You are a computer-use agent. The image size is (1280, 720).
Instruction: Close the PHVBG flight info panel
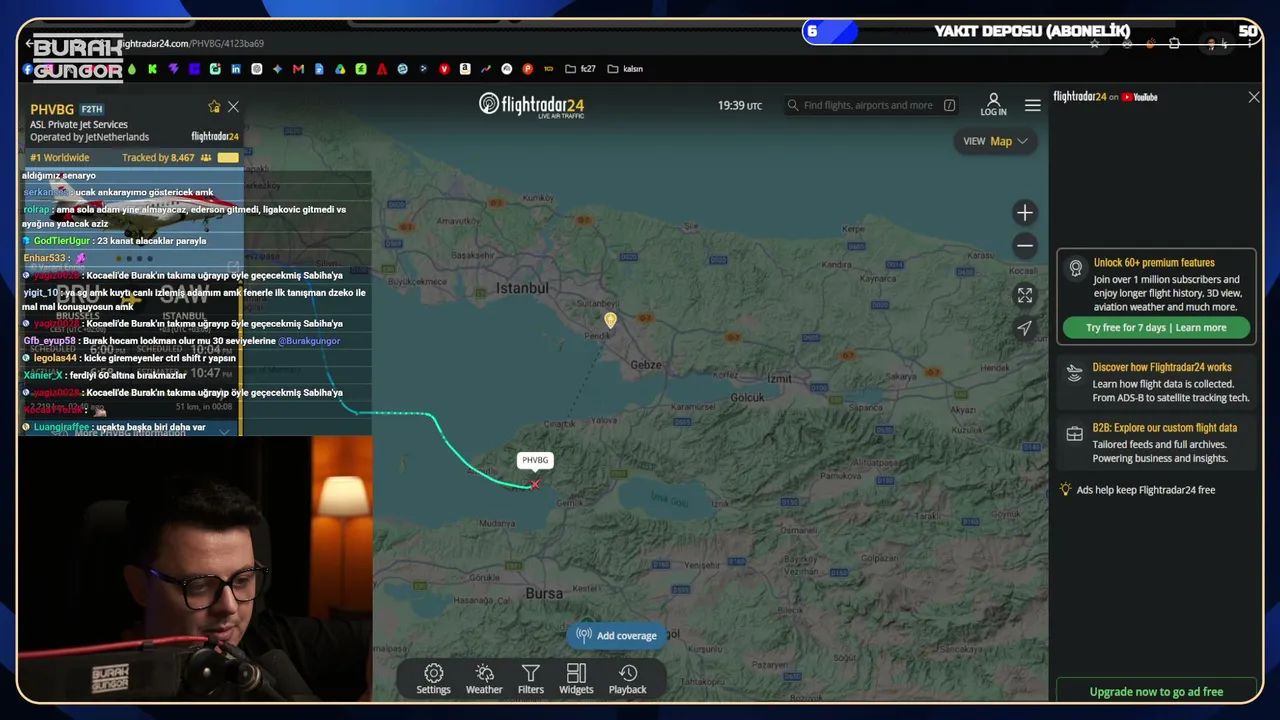click(233, 107)
